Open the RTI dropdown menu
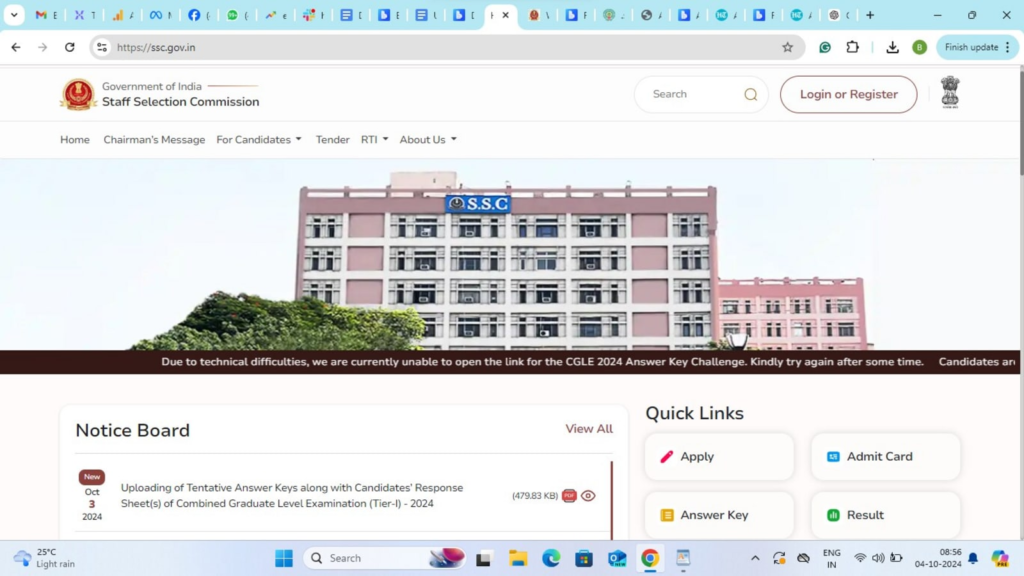This screenshot has height=576, width=1024. click(373, 139)
